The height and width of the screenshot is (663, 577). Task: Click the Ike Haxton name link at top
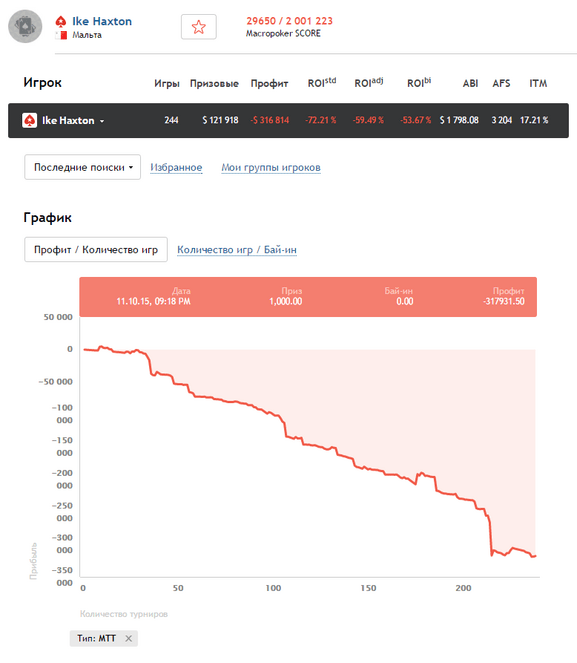tap(102, 21)
